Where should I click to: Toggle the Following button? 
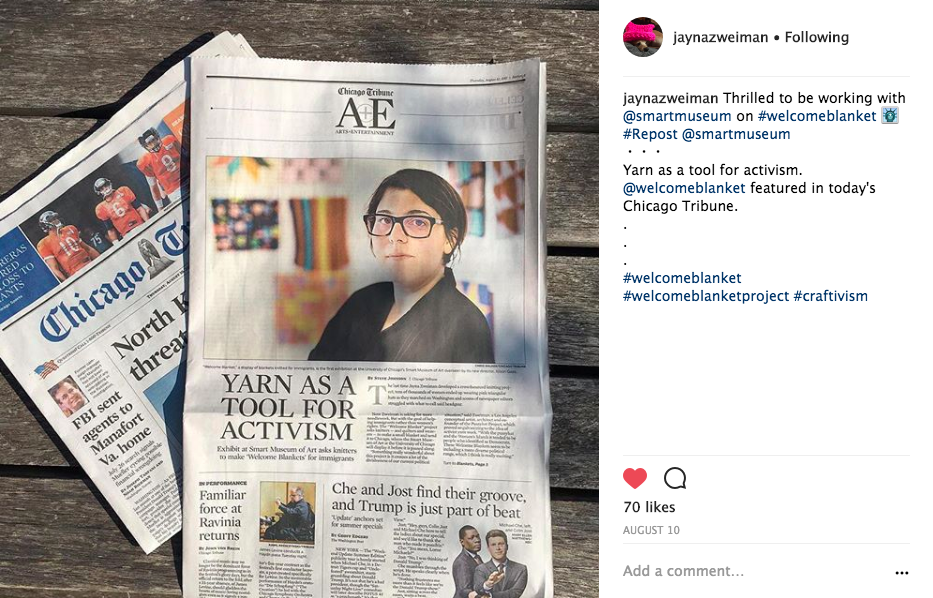tap(816, 37)
